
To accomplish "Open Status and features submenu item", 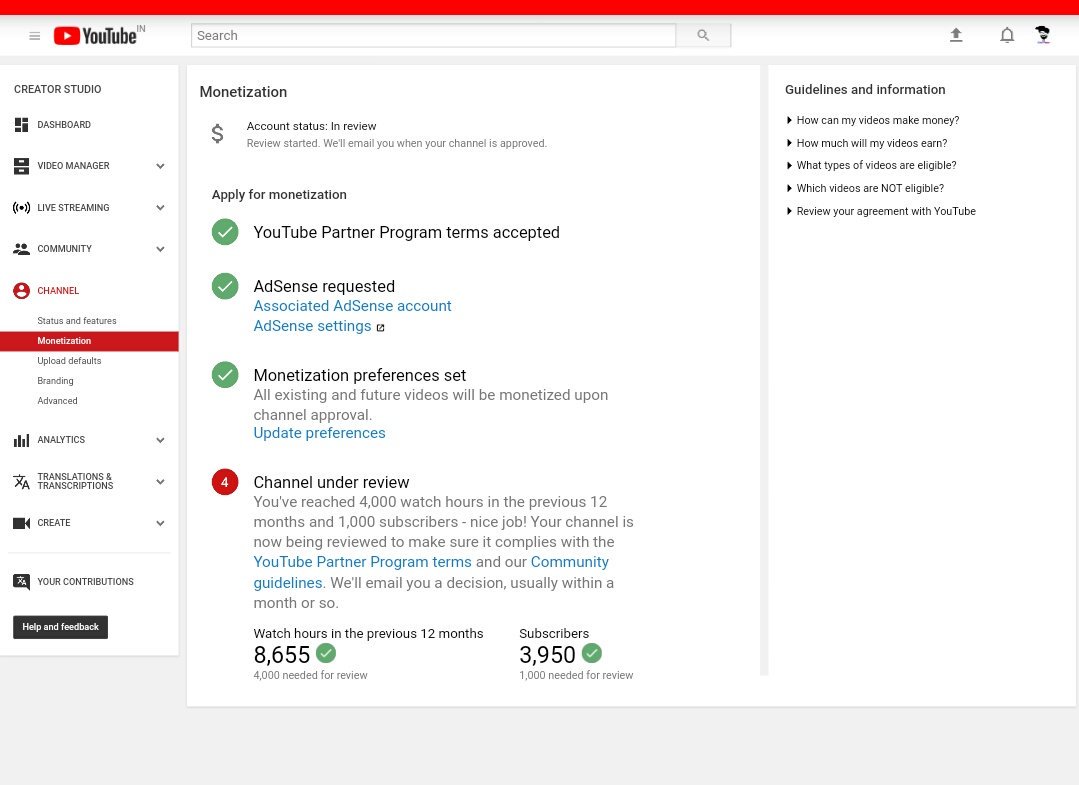I will coord(77,321).
